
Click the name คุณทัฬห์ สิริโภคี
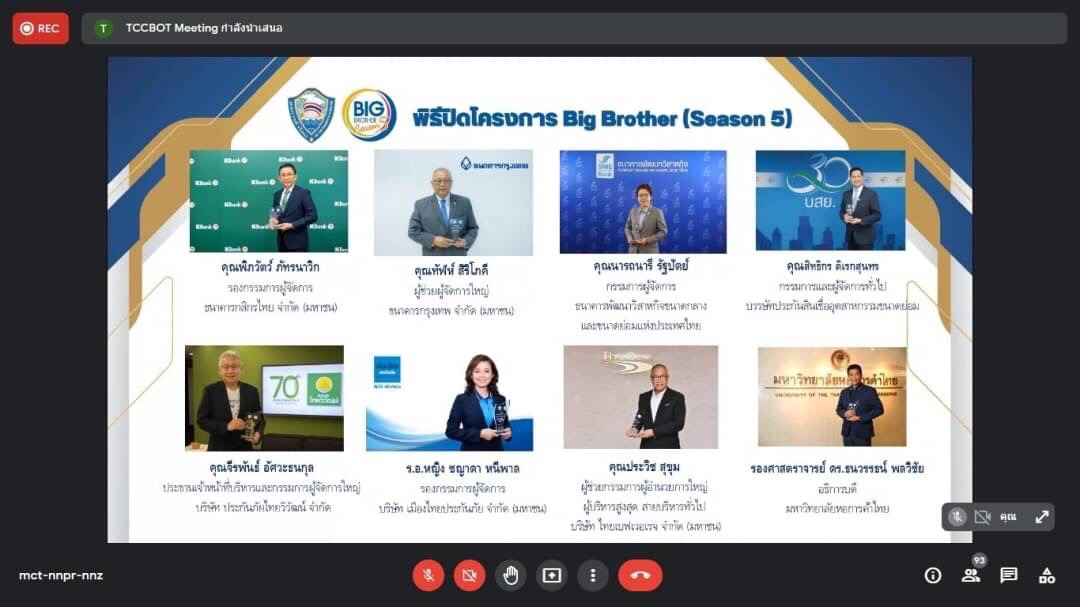[x=451, y=270]
